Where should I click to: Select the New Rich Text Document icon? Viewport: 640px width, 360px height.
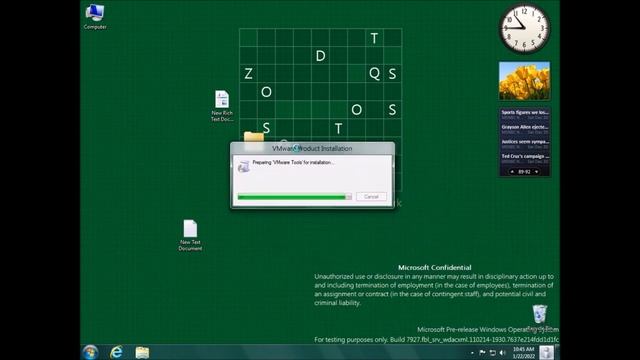[222, 106]
